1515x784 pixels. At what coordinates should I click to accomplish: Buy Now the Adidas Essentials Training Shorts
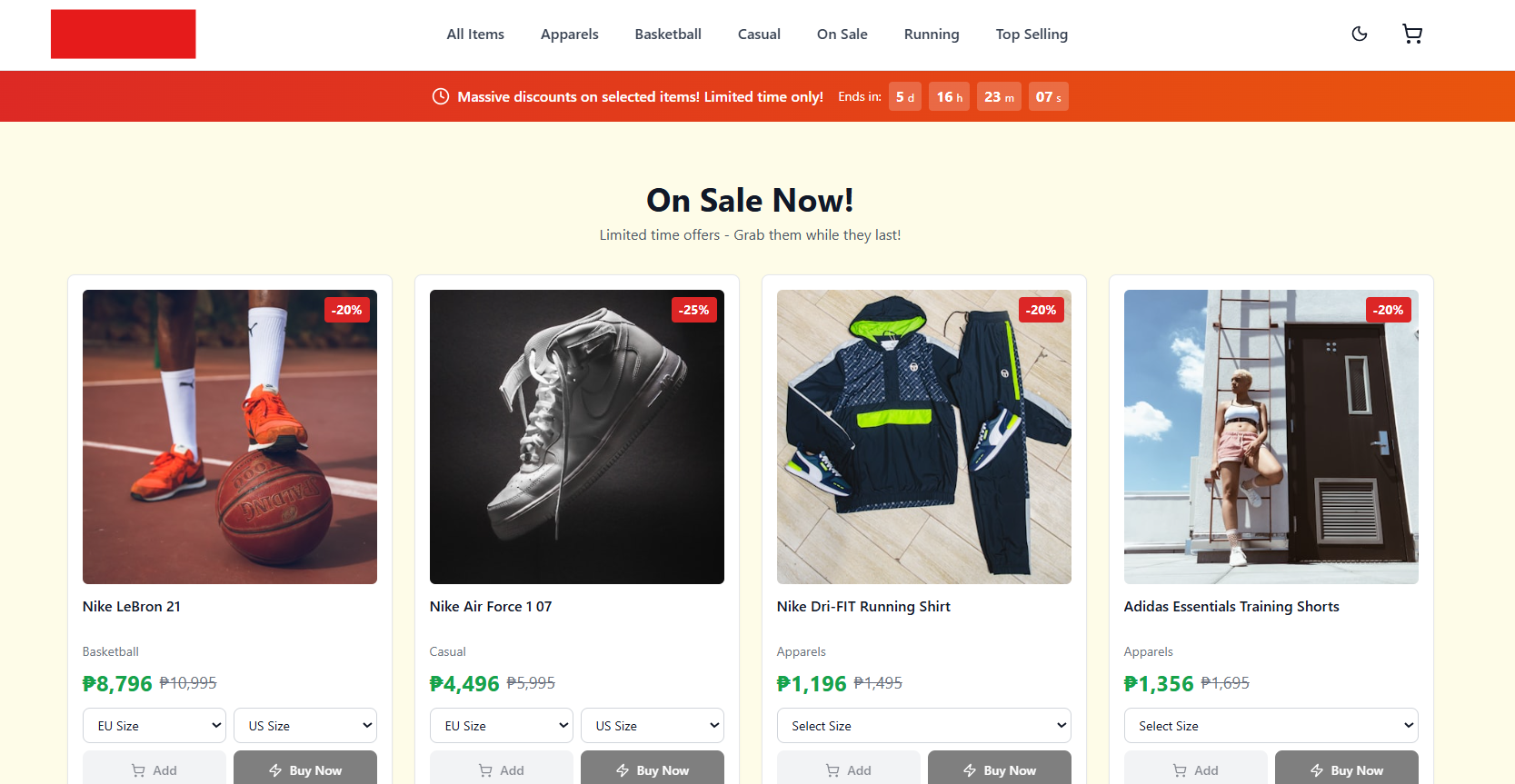tap(1347, 768)
